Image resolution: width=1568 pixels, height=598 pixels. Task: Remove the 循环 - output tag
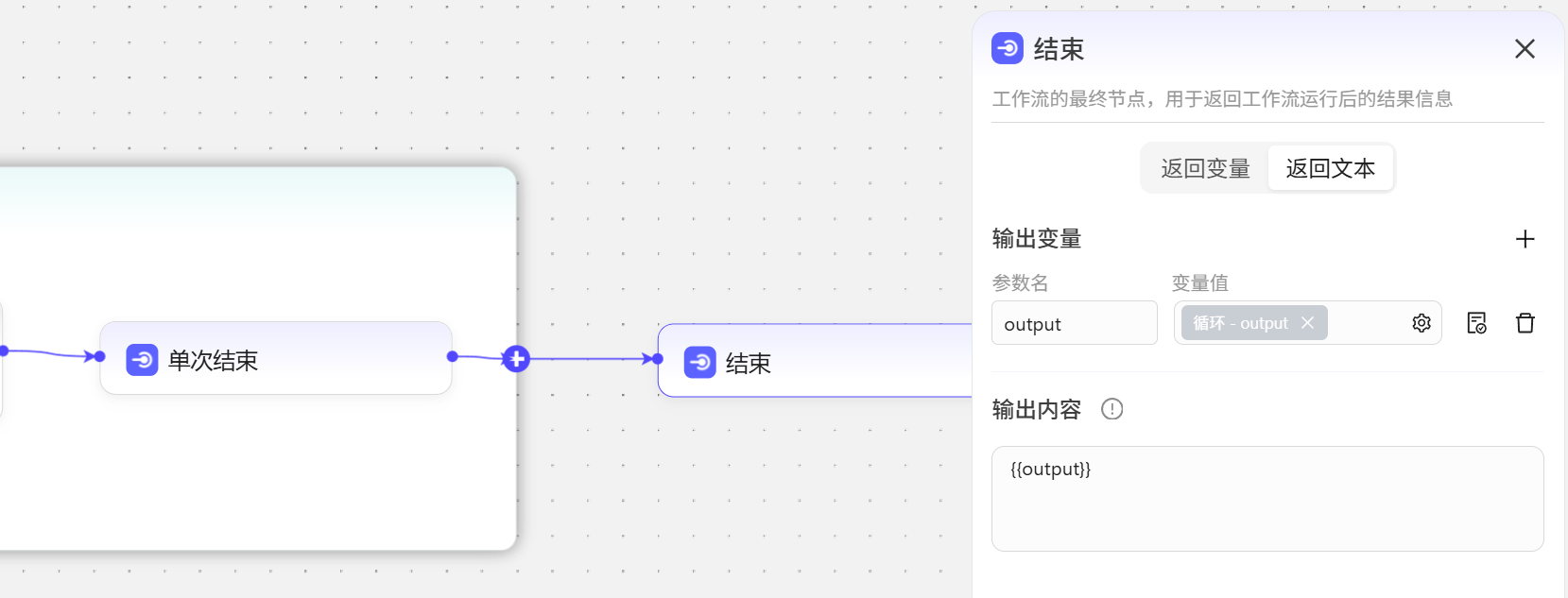pos(1307,323)
